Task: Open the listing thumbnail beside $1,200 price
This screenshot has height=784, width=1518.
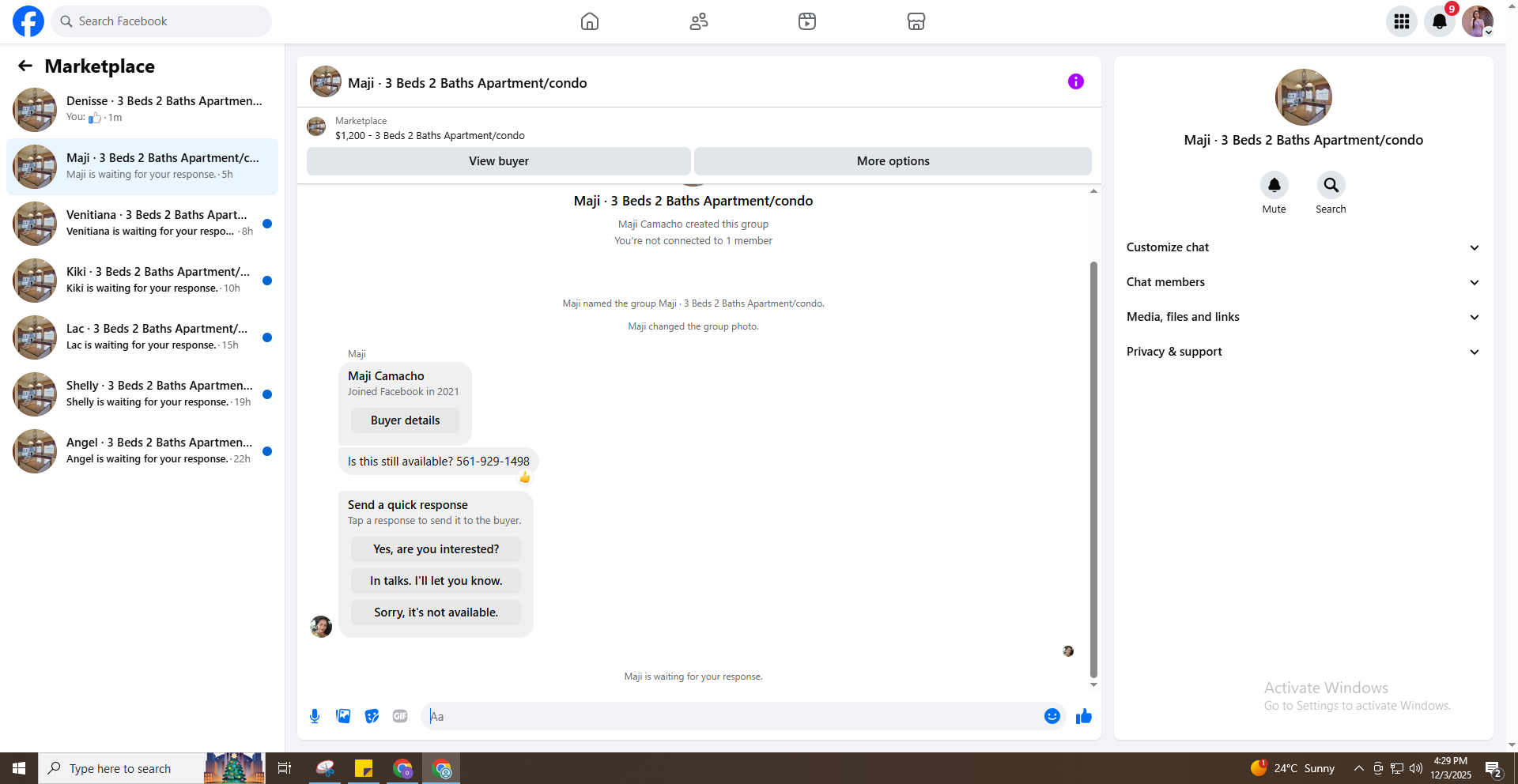Action: [316, 126]
